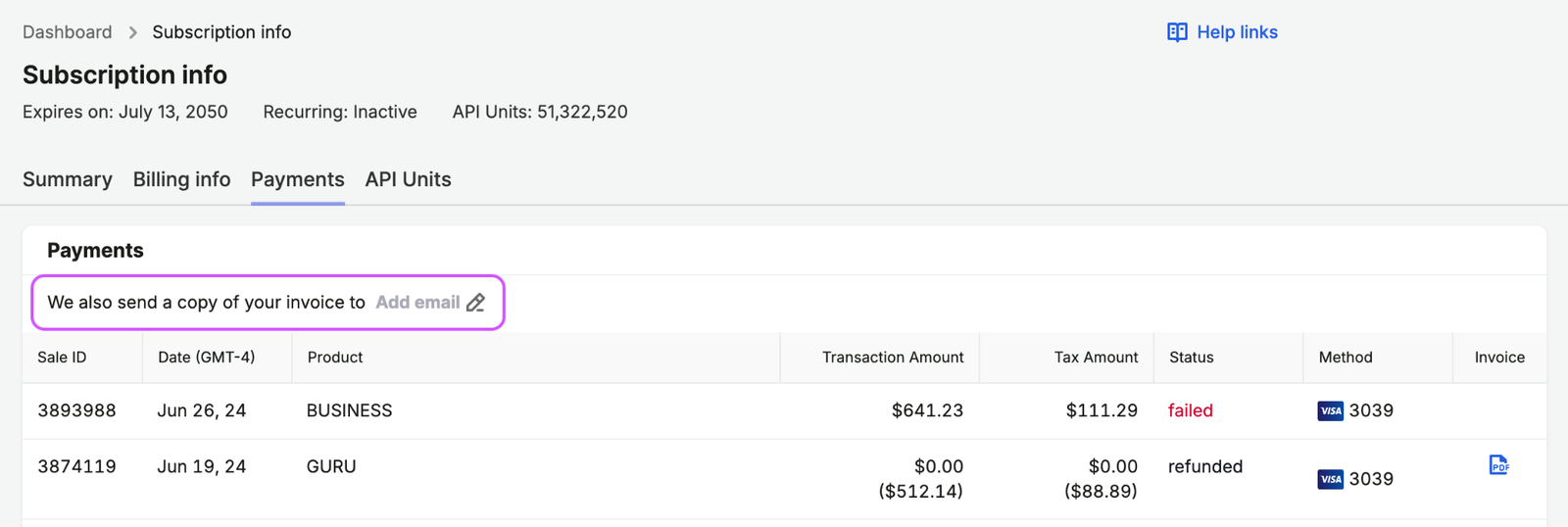1568x527 pixels.
Task: Select the Payments tab
Action: pyautogui.click(x=298, y=179)
